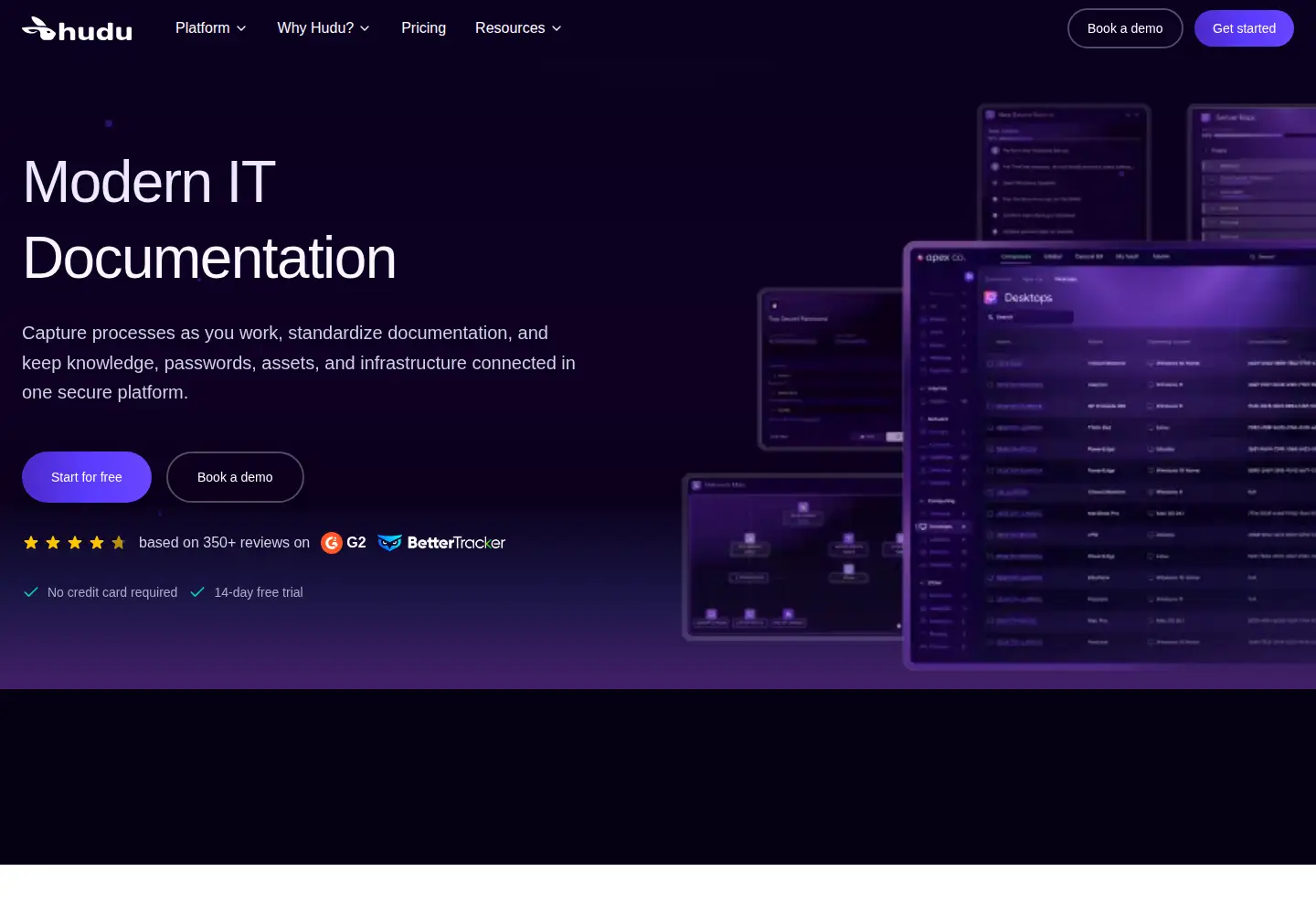Click the checkmark beside No credit card required
This screenshot has height=914, width=1316.
click(31, 592)
